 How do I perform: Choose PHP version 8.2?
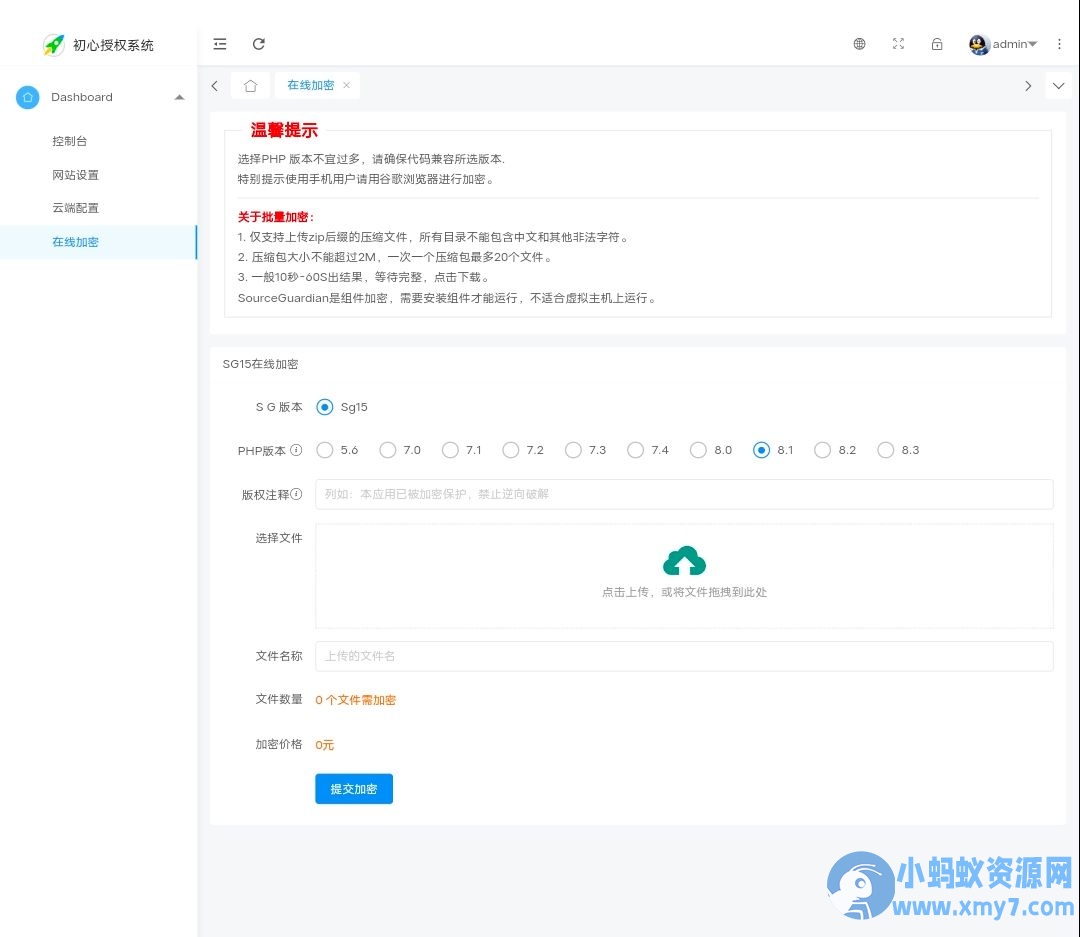(x=822, y=450)
